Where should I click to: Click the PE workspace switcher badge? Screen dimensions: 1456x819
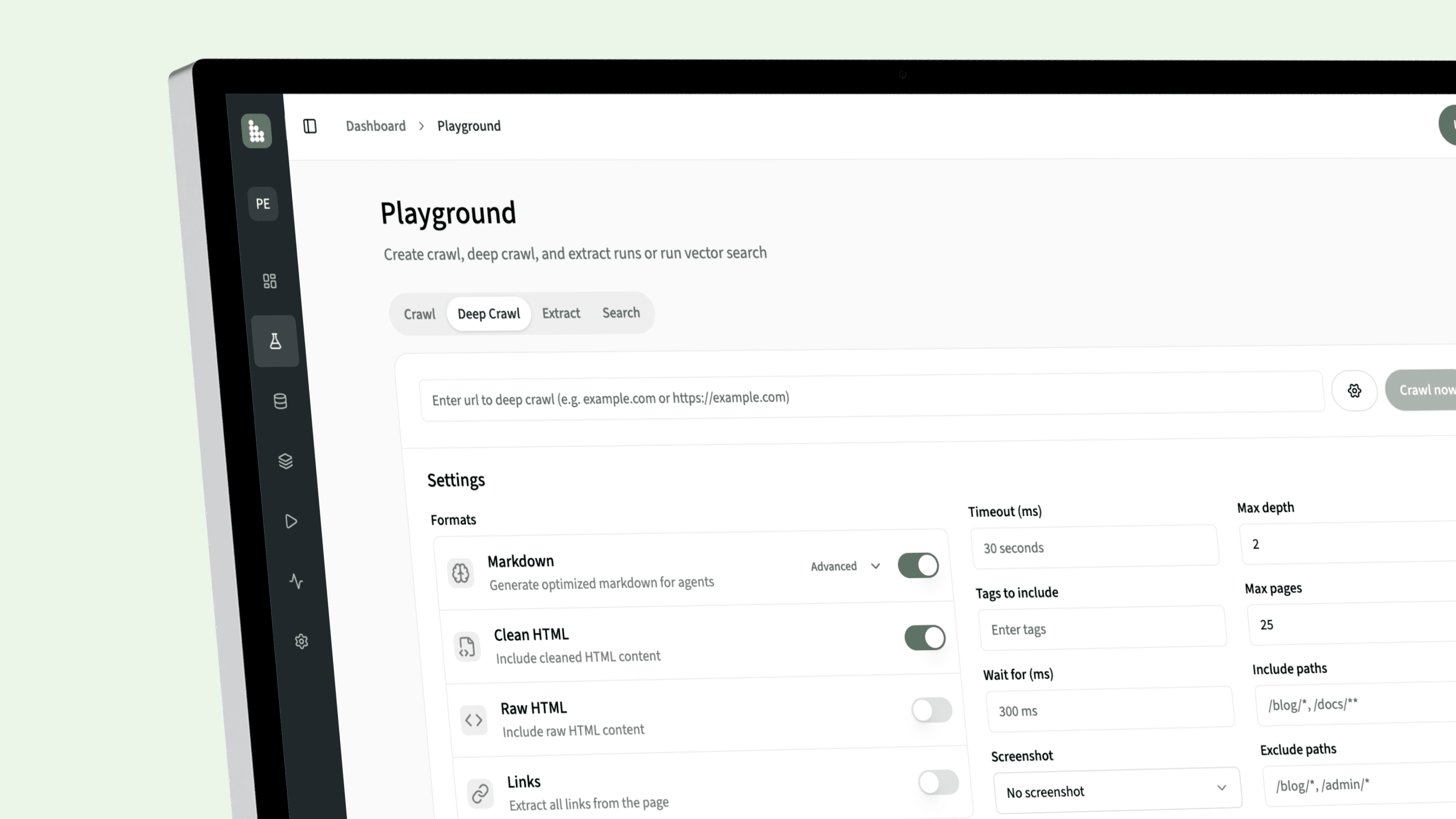[x=263, y=204]
